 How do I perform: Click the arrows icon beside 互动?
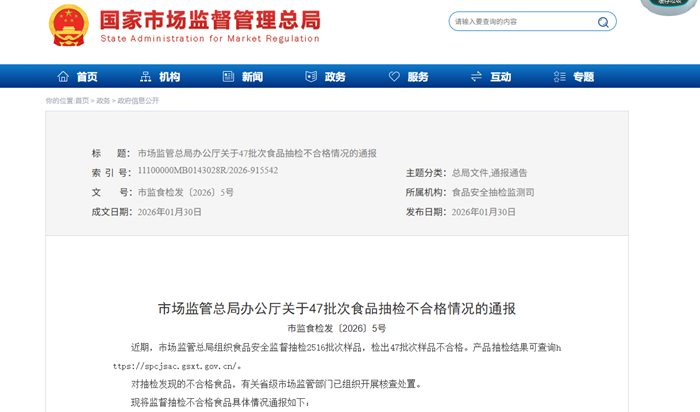pos(476,77)
